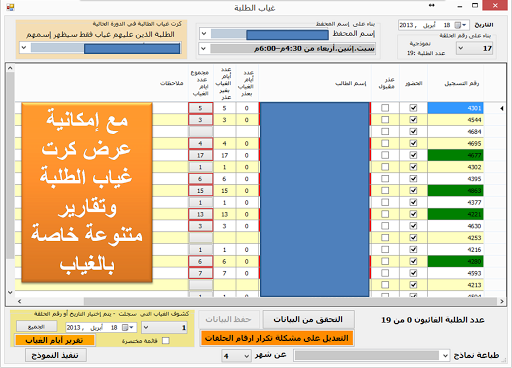Click the التحقق من البيانات button
This screenshot has height=368, width=512.
pos(308,319)
